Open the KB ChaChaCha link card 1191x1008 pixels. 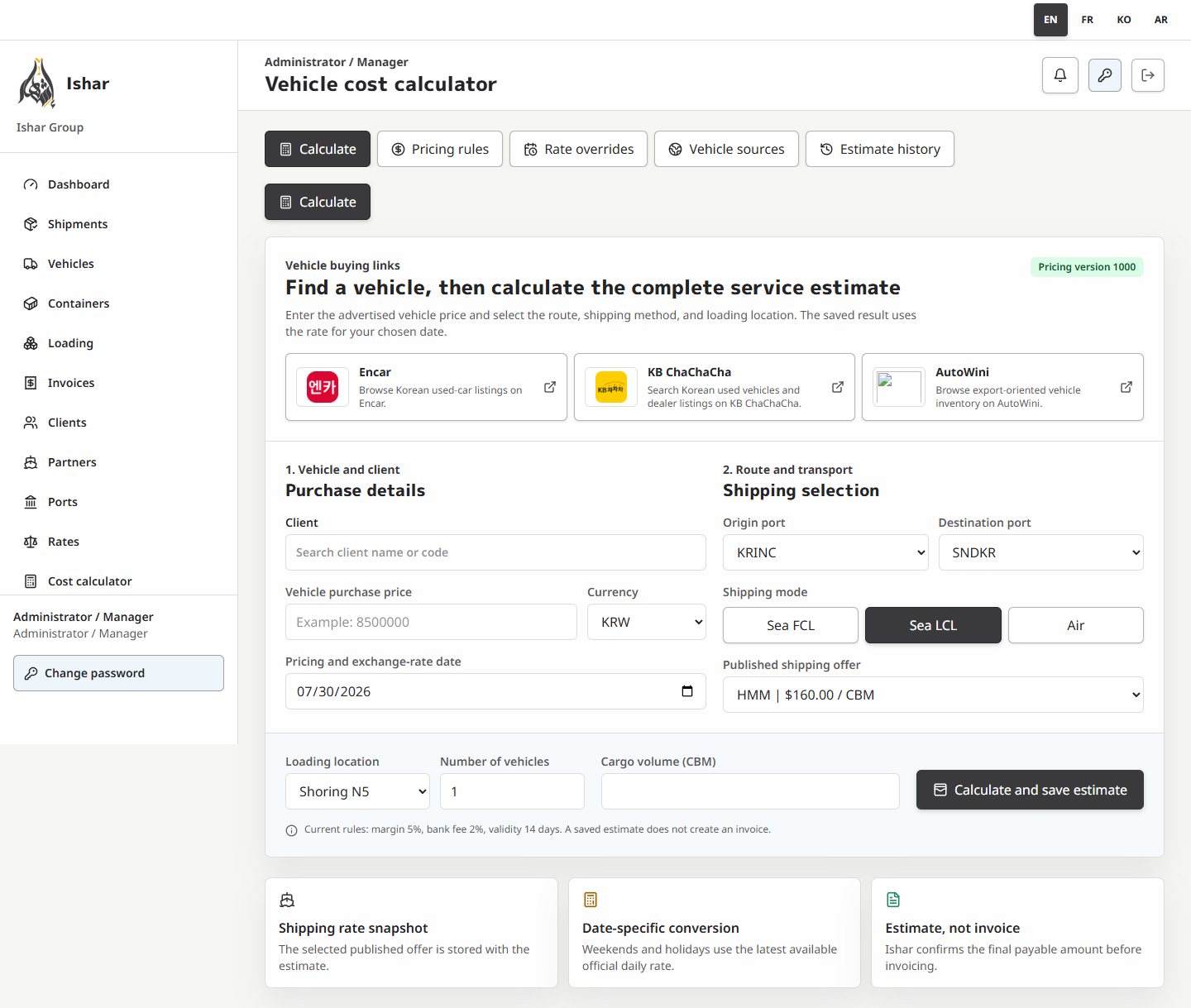[x=715, y=387]
